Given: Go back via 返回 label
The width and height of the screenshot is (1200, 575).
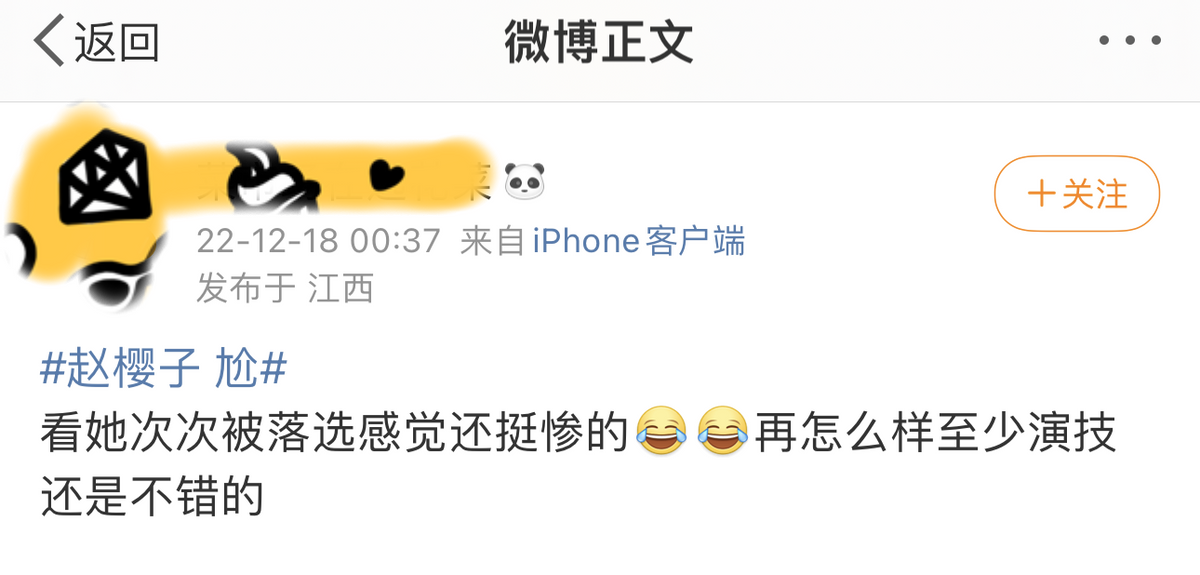Looking at the screenshot, I should [117, 43].
